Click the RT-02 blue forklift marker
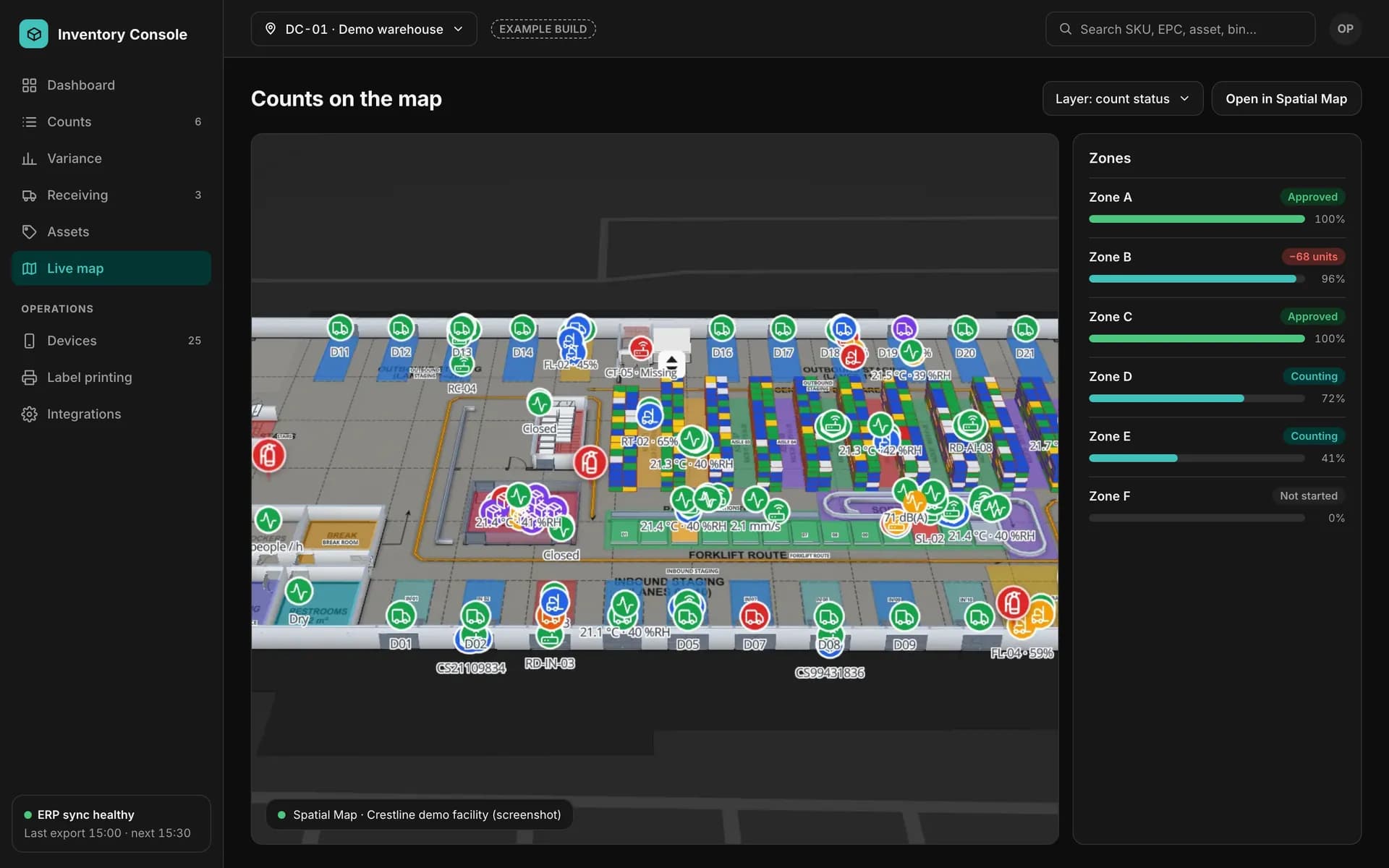 pyautogui.click(x=650, y=416)
